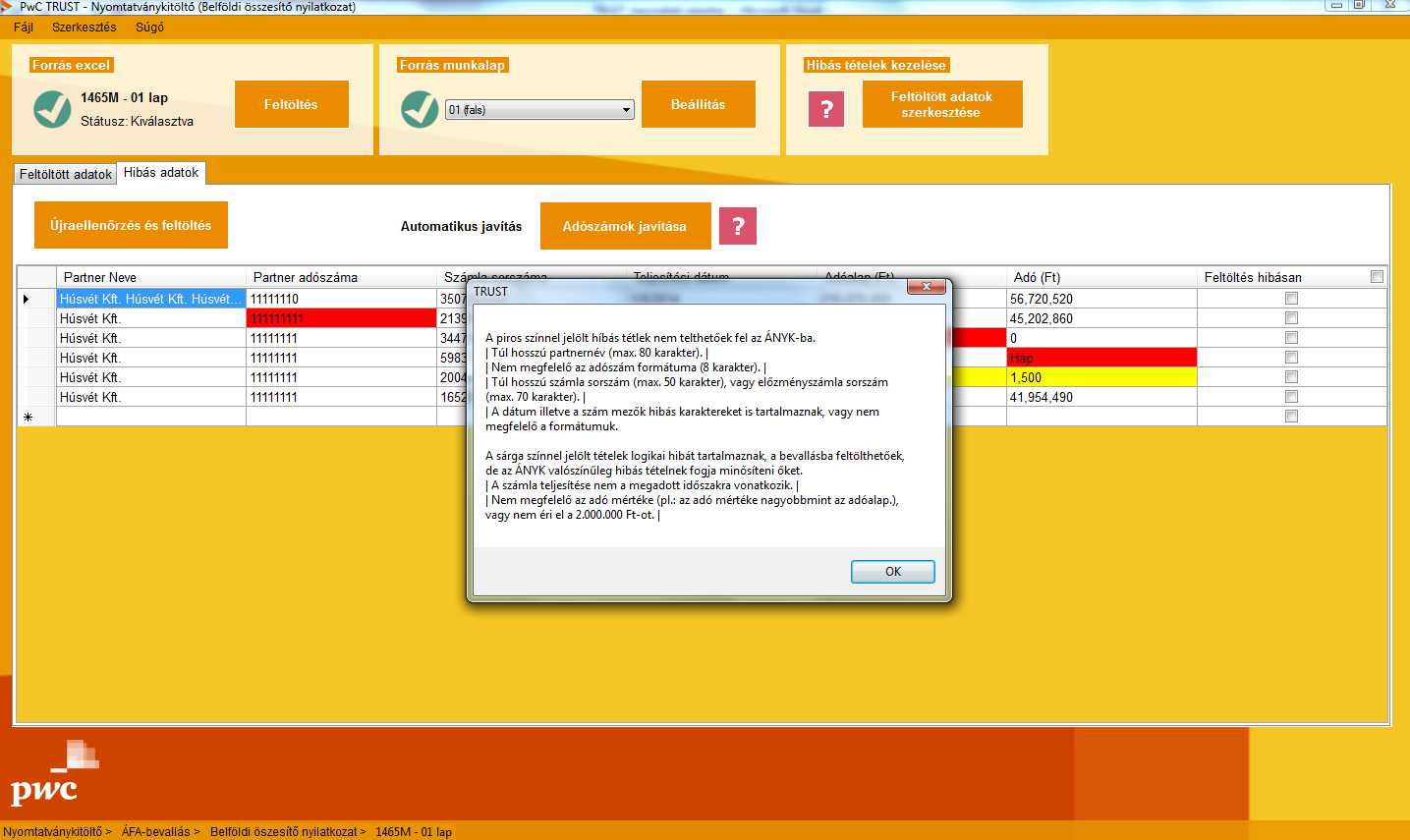1410x840 pixels.
Task: Check Feltöltés hibásan for 41,954,490 row
Action: pos(1291,397)
